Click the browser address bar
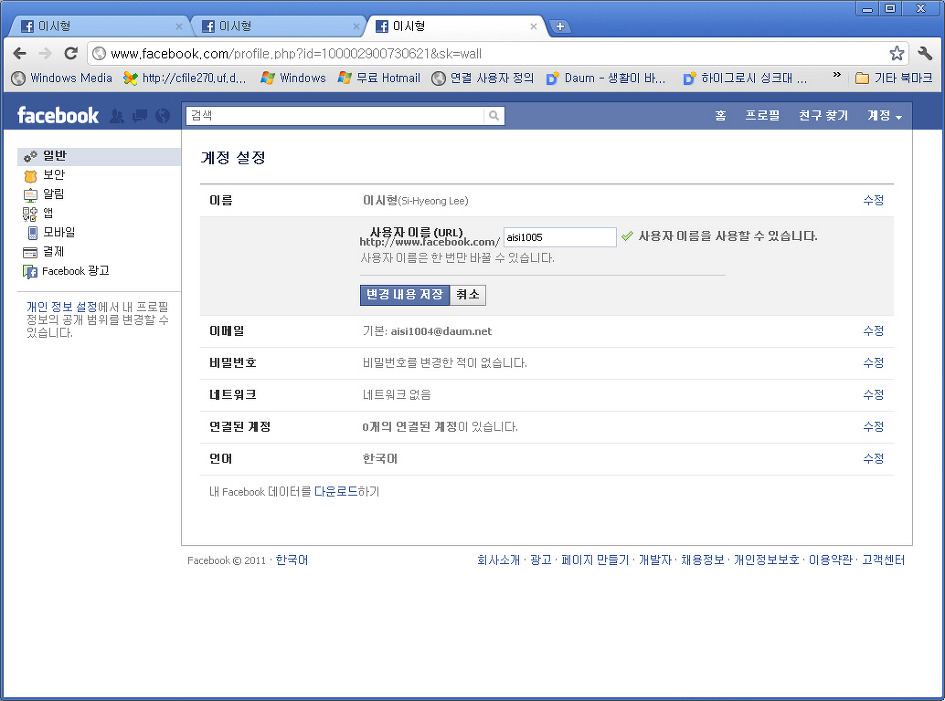The width and height of the screenshot is (945, 701). click(497, 54)
